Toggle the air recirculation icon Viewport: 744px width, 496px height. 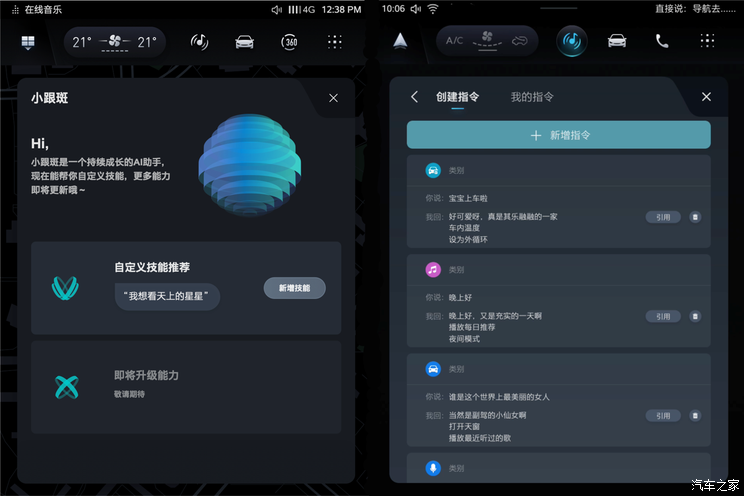[x=520, y=41]
